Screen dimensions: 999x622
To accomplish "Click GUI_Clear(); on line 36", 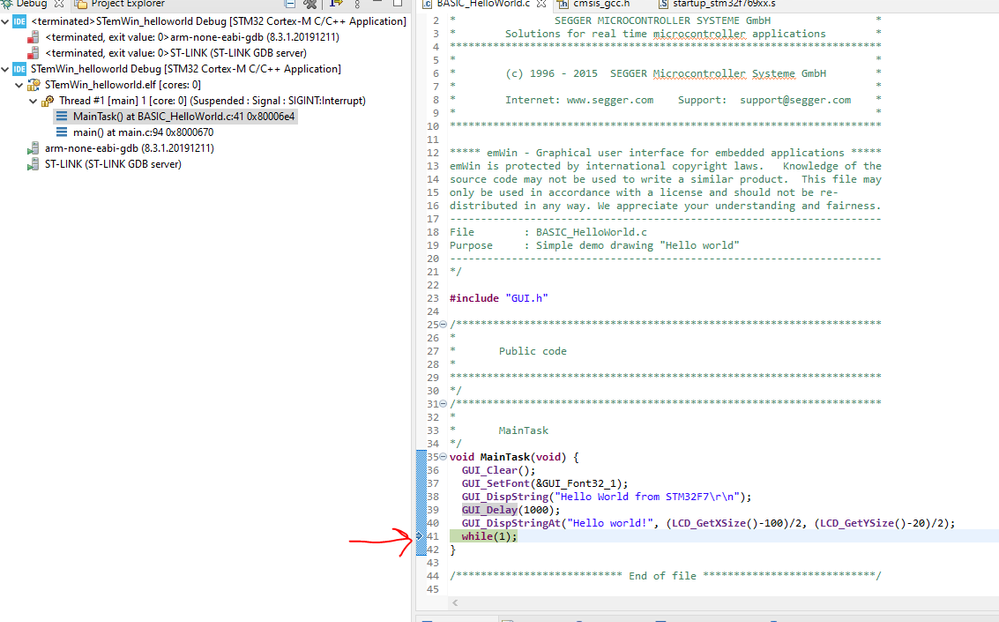I will (x=499, y=470).
